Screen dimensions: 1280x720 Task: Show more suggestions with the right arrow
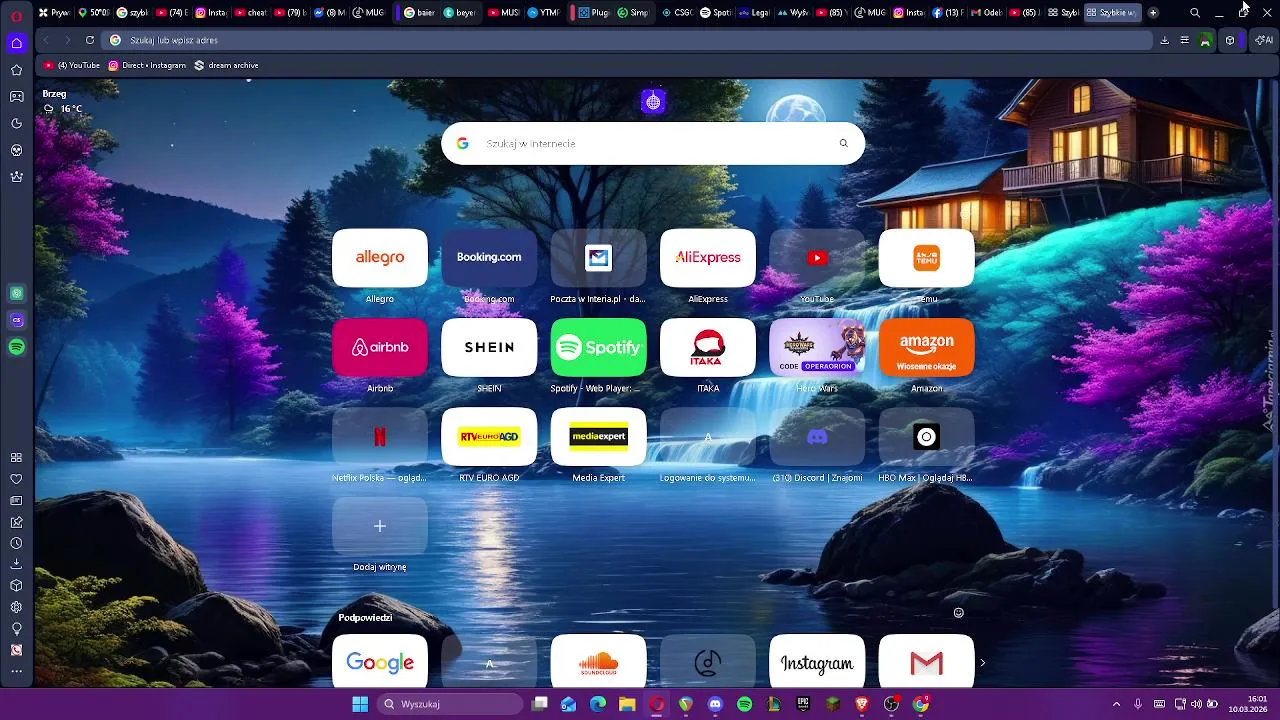(x=982, y=662)
